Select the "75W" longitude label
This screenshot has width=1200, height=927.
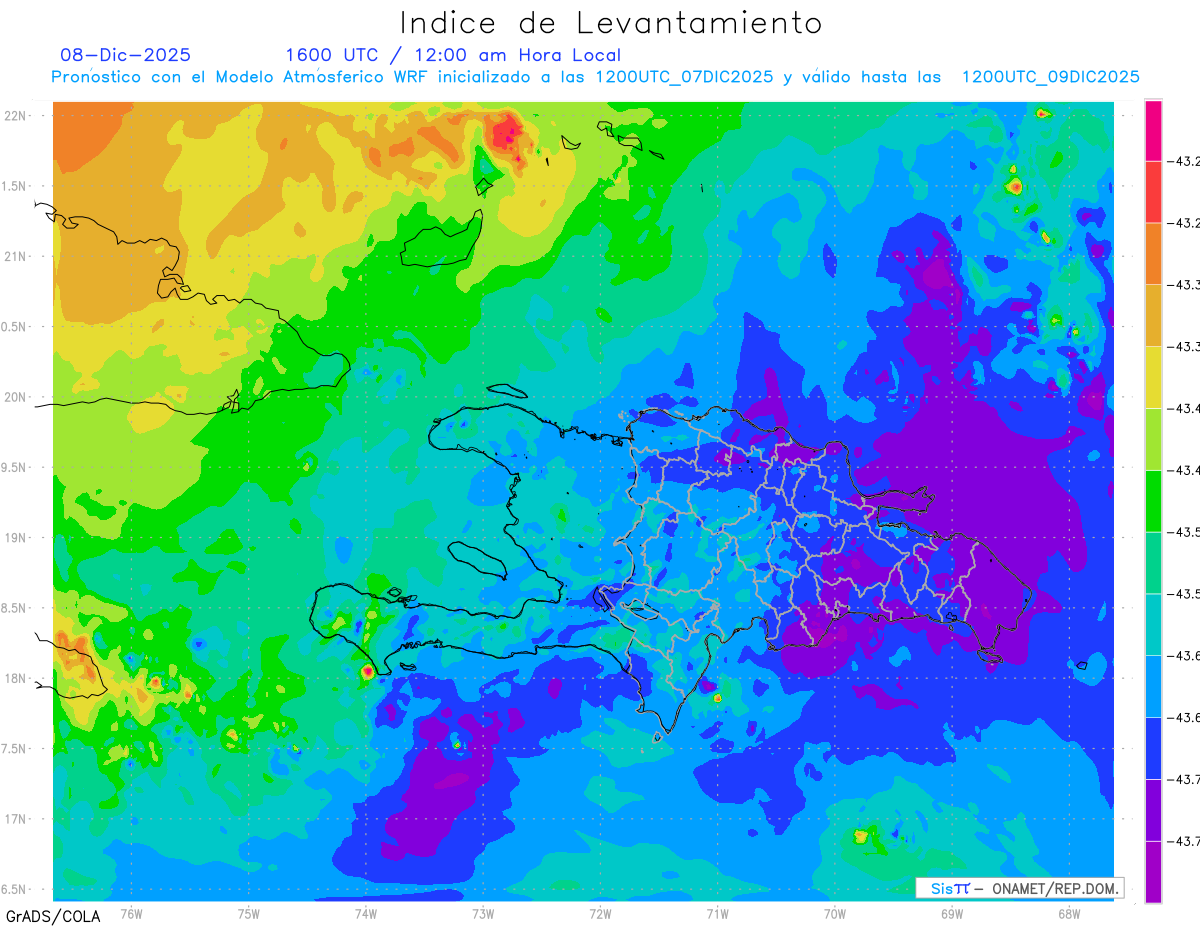coord(248,912)
